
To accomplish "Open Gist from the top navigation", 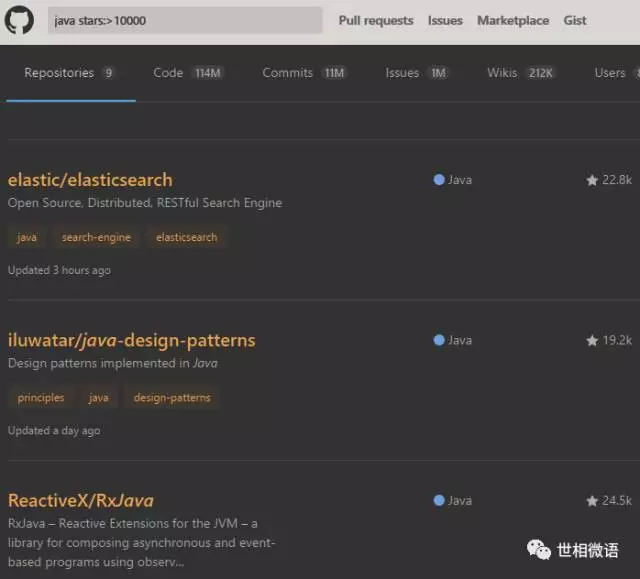I will [575, 21].
